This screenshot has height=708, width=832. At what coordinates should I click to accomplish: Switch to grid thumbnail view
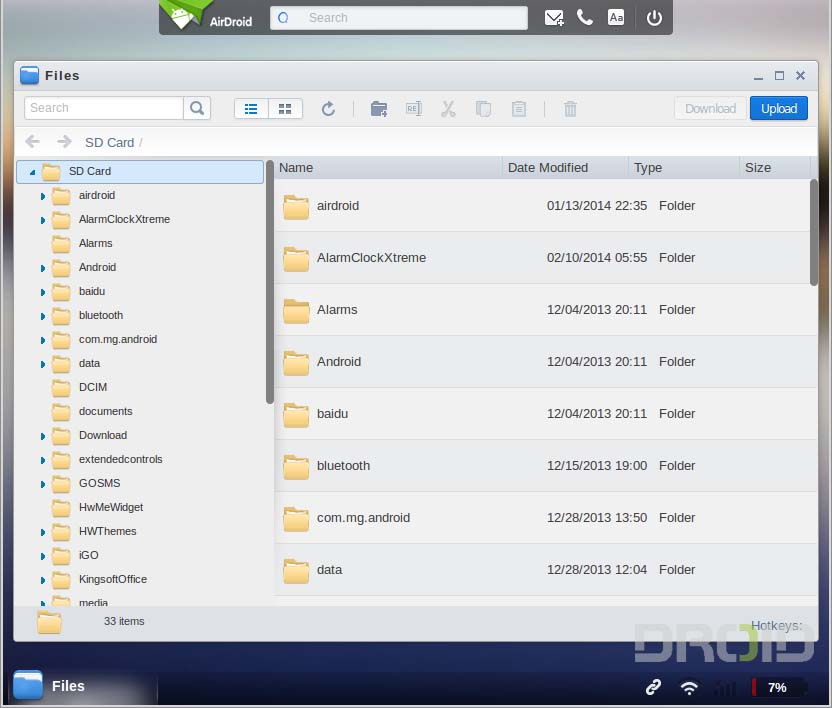tap(285, 109)
